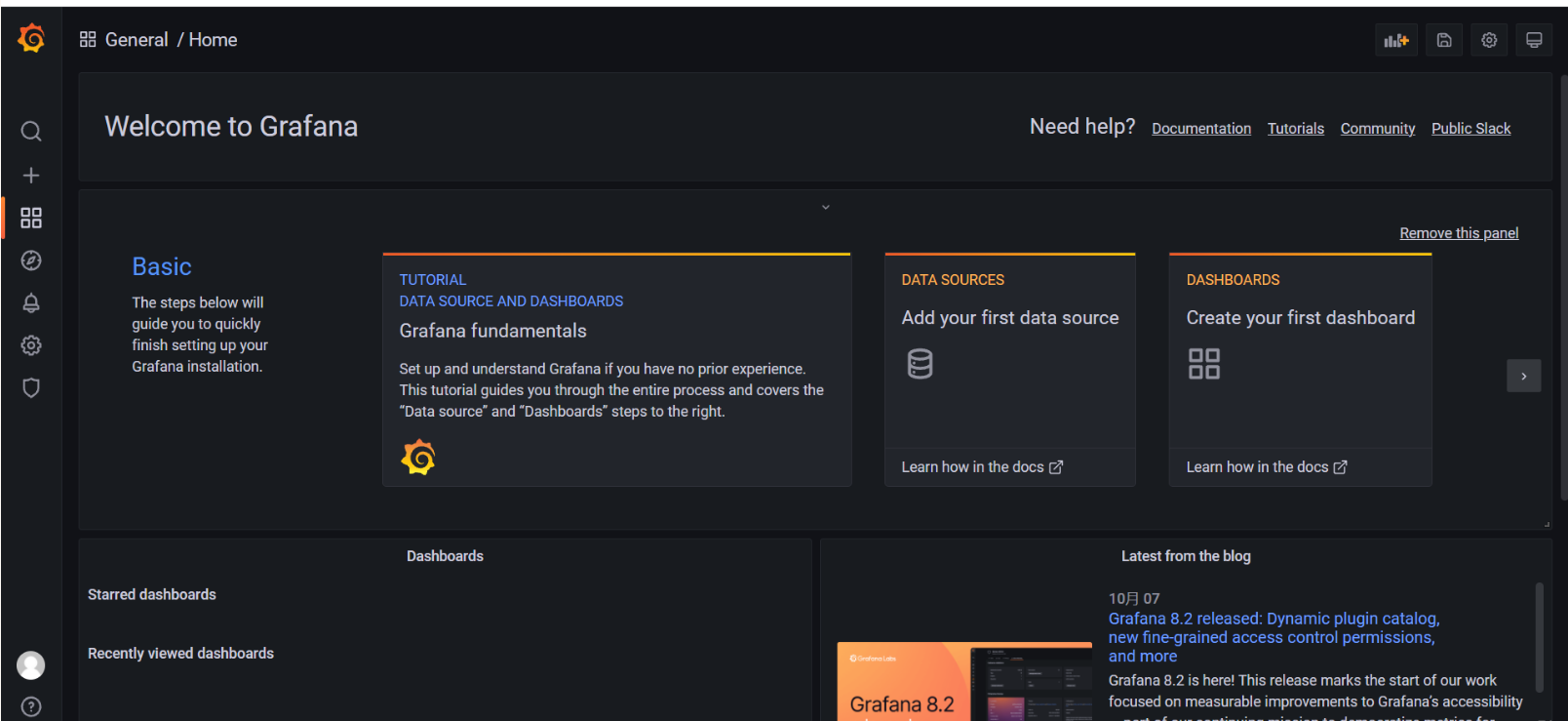This screenshot has height=721, width=1568.
Task: Open the Configuration gear icon in sidebar
Action: pos(31,345)
